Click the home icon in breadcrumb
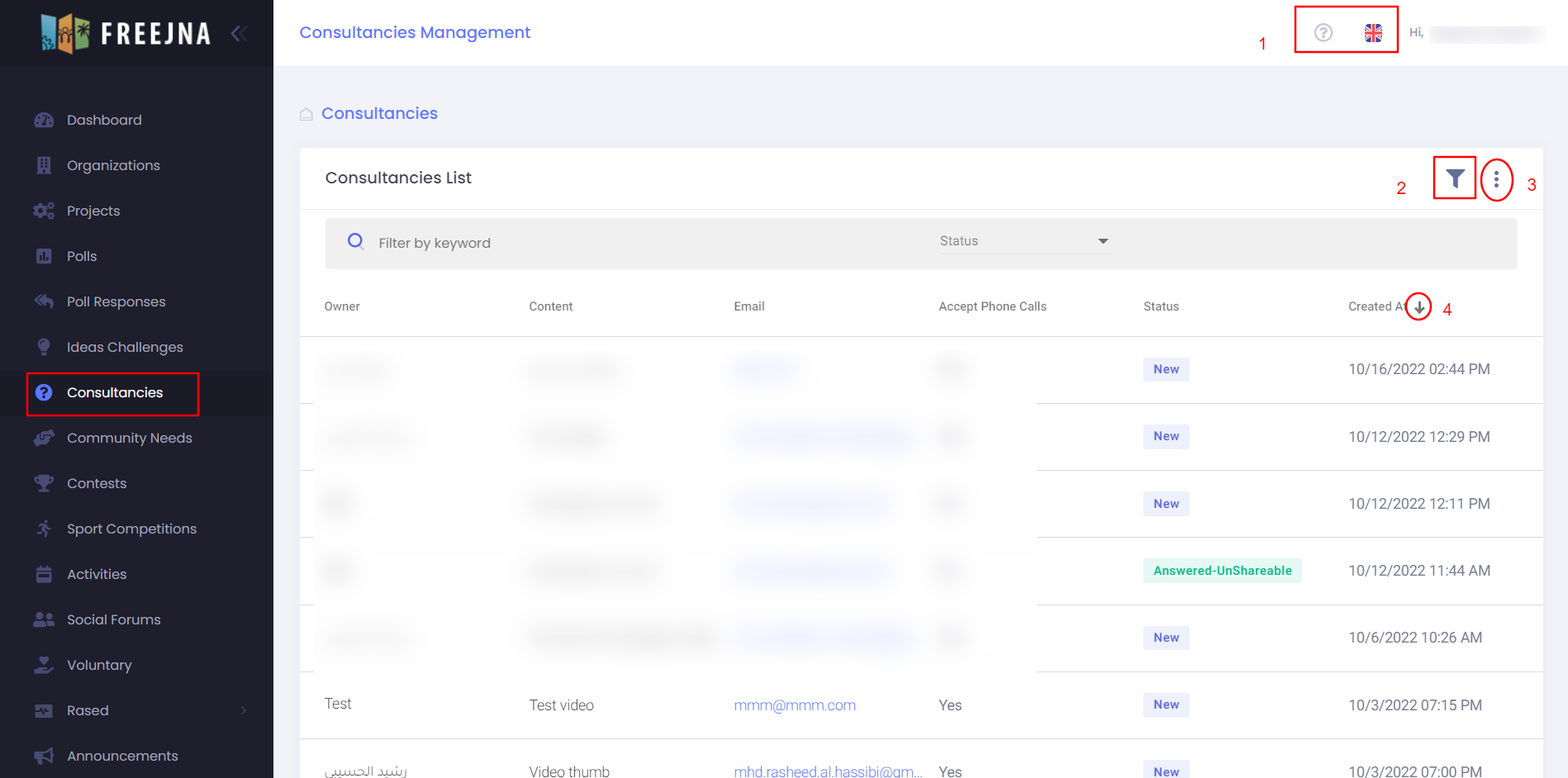The height and width of the screenshot is (778, 1568). point(306,114)
